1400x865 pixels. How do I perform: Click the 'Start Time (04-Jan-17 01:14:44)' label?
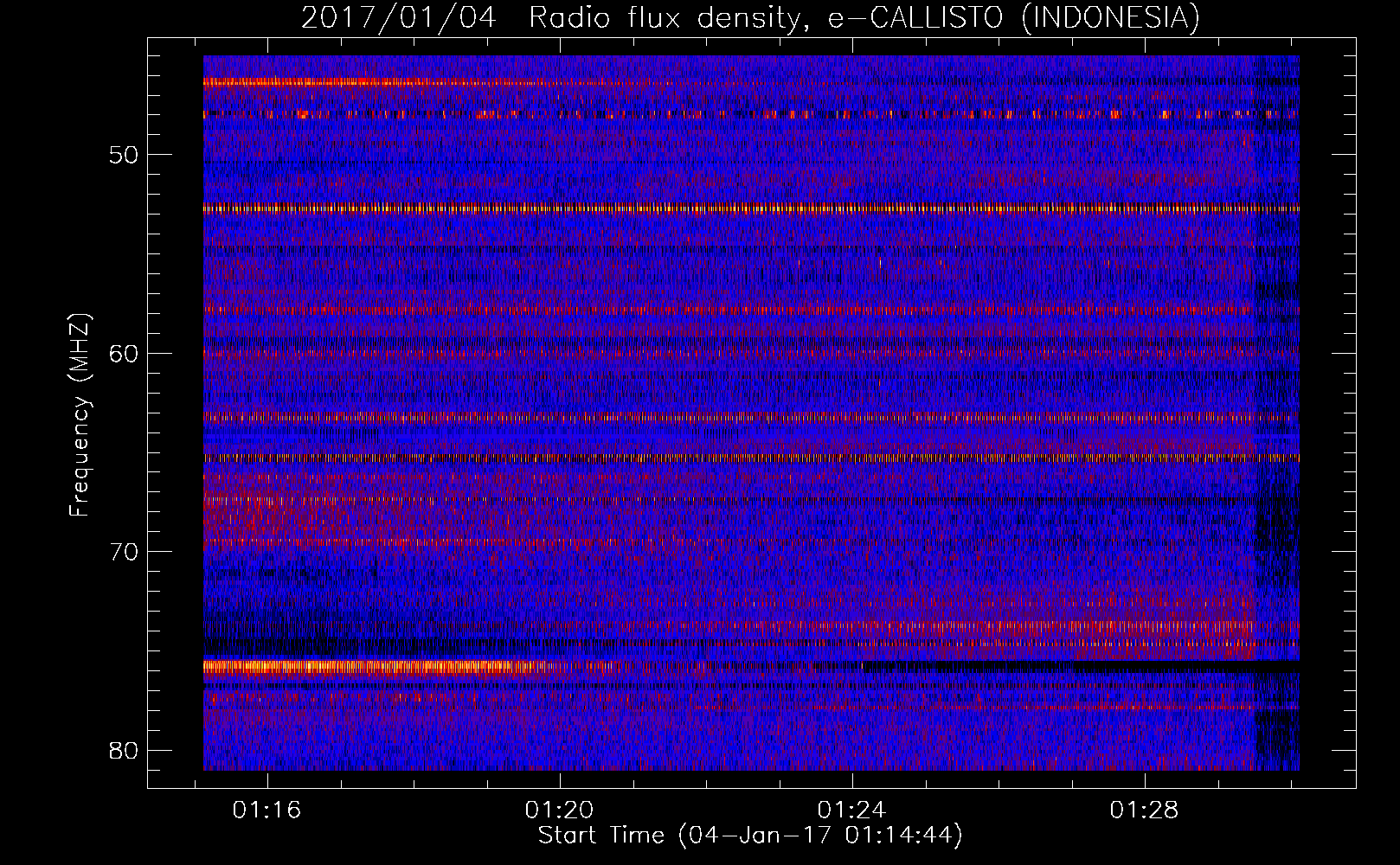click(x=750, y=835)
